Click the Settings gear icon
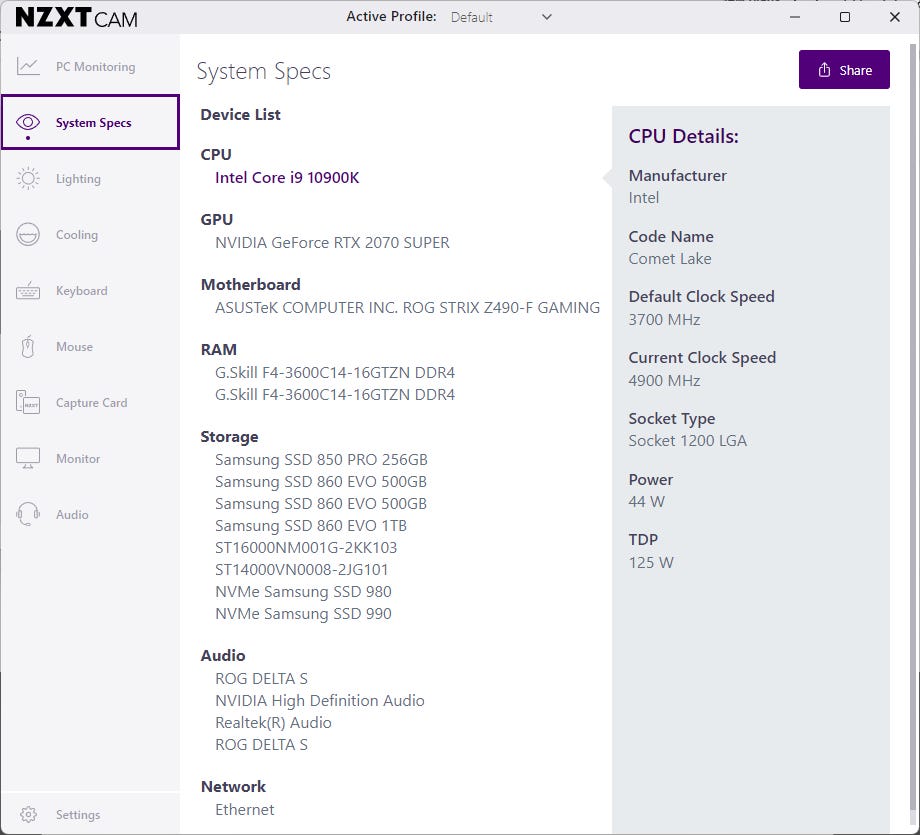920x835 pixels. tap(28, 814)
